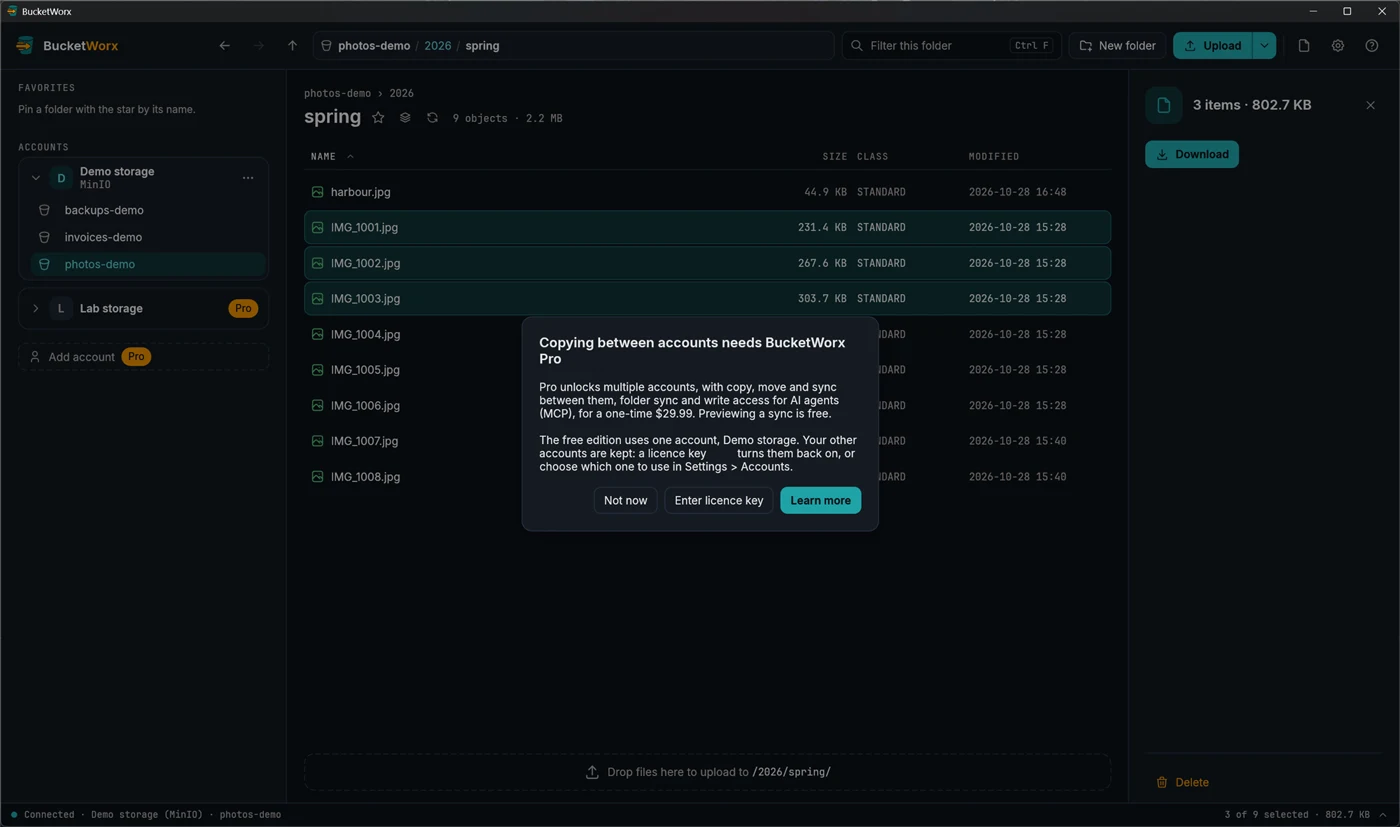Viewport: 1400px width, 827px height.
Task: Click the bucket icon beside backups-demo
Action: pyautogui.click(x=44, y=211)
